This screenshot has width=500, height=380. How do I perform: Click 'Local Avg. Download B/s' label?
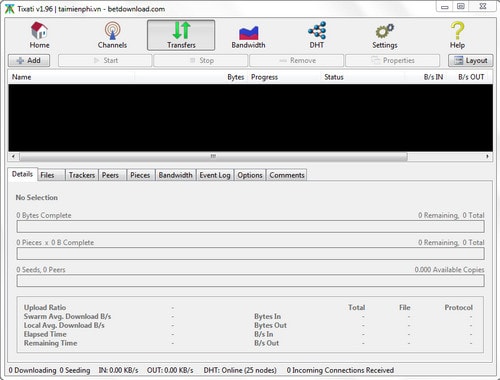coord(64,325)
